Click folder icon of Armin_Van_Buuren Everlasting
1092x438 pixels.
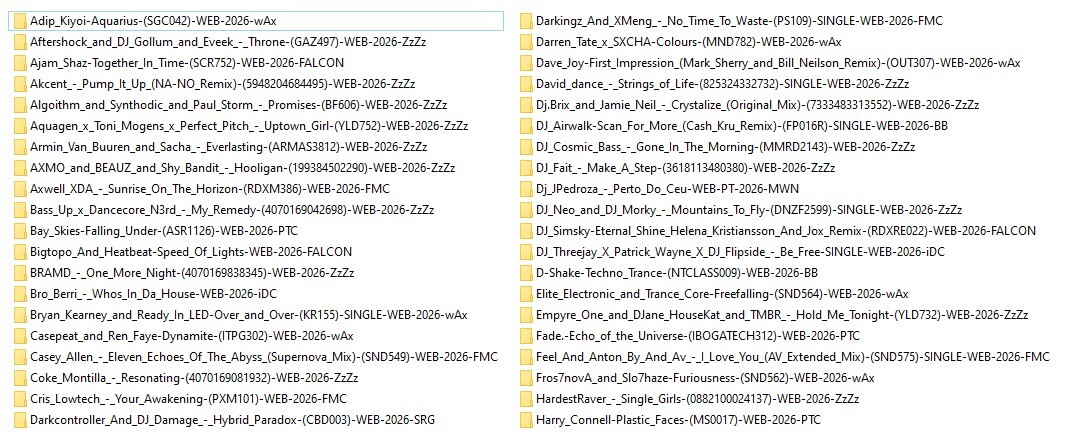(20, 147)
